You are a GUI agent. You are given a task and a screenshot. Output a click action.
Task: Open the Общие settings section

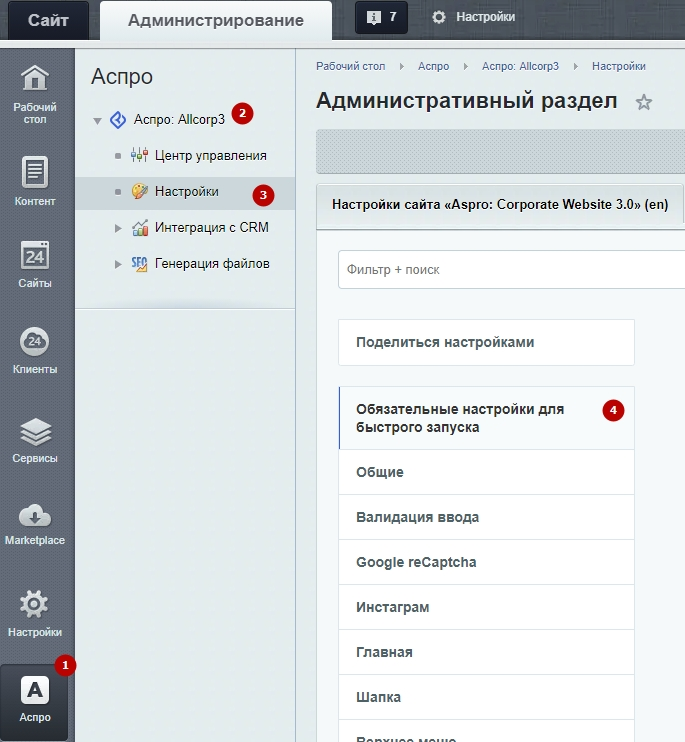tap(486, 472)
